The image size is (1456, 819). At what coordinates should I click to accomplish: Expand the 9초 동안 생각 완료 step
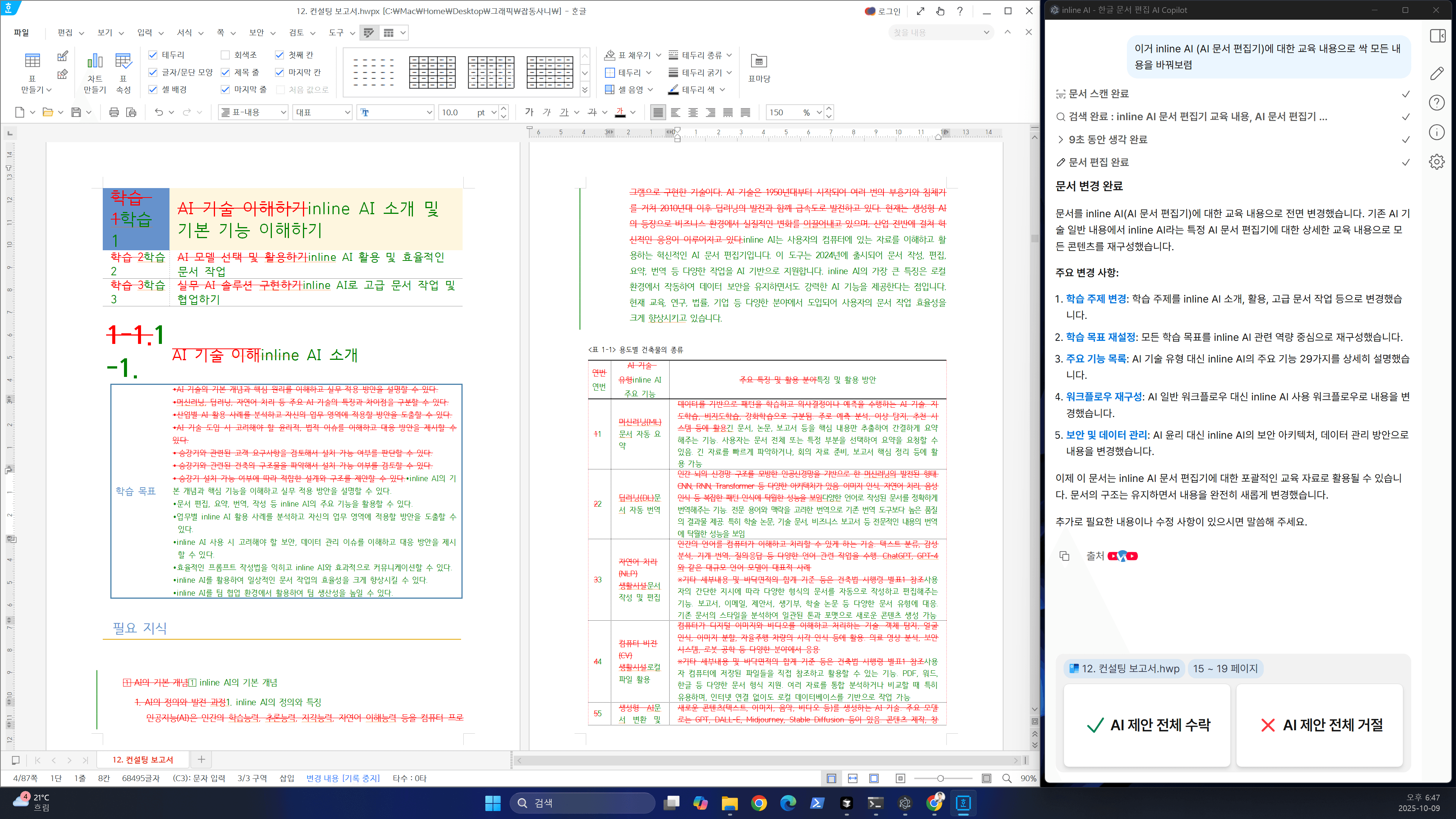1102,140
